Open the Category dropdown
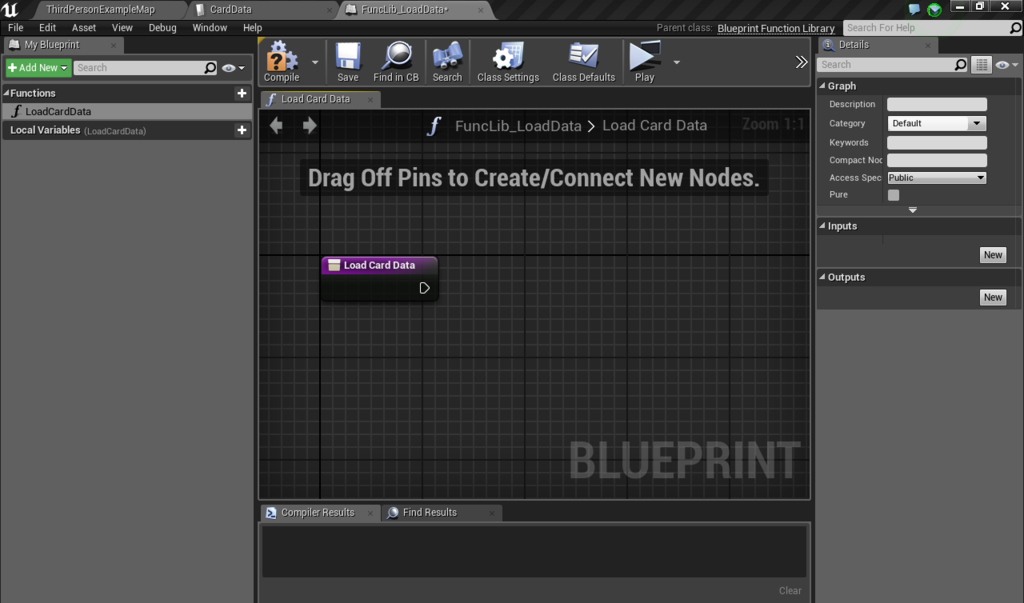 click(x=937, y=123)
